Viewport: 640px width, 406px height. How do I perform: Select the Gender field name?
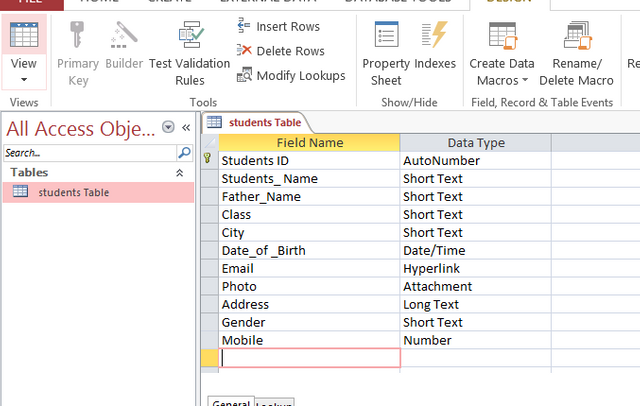click(309, 322)
